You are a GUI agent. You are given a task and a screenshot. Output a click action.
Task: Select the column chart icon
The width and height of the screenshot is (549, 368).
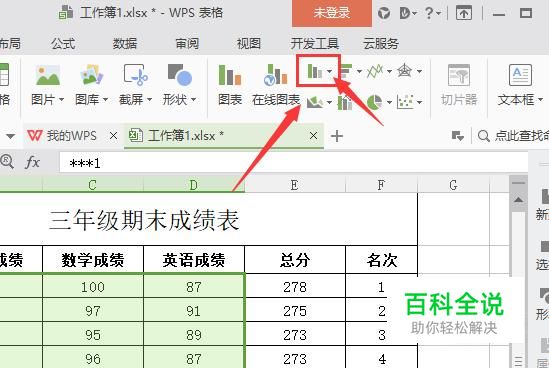(314, 71)
